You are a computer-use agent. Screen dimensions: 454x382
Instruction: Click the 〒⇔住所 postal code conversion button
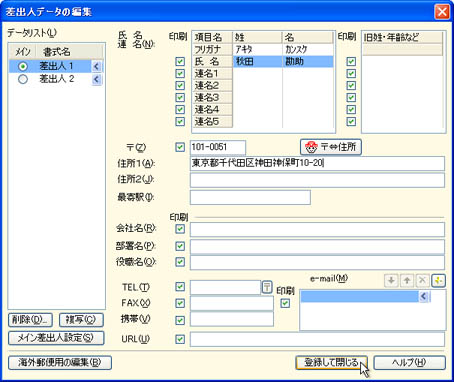click(331, 147)
